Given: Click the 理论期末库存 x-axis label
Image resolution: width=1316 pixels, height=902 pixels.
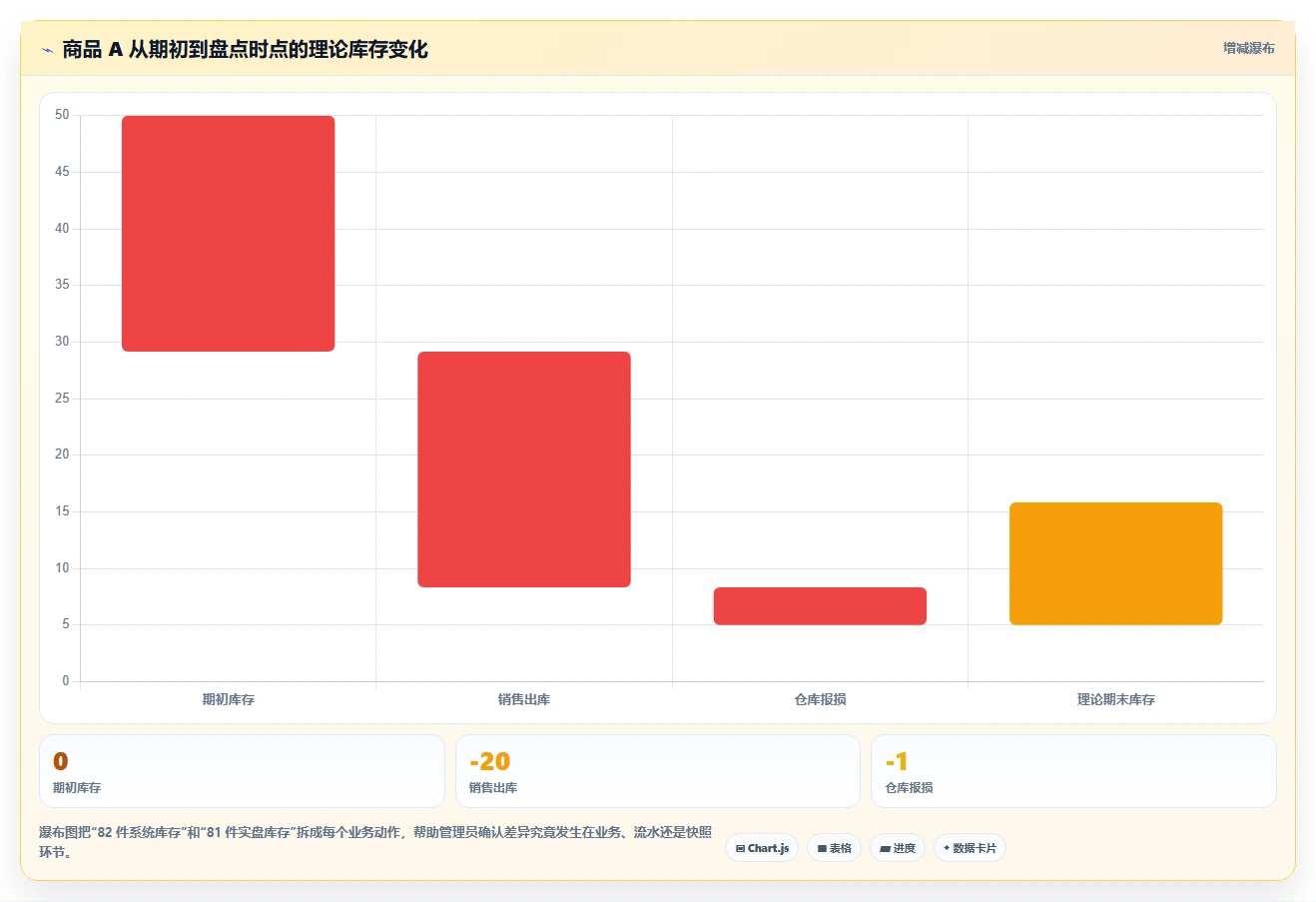Looking at the screenshot, I should (1116, 699).
